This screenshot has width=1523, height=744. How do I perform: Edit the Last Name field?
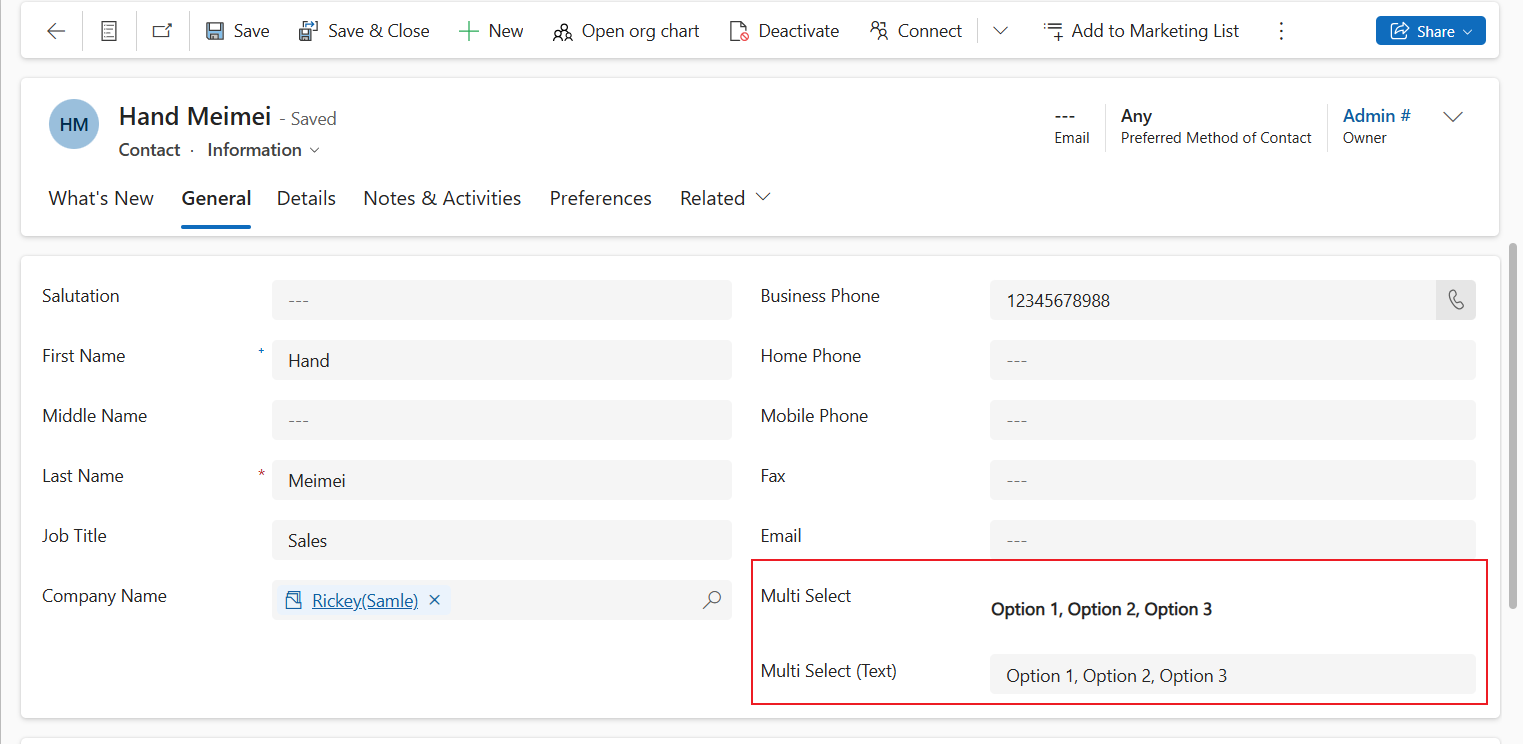[x=501, y=480]
